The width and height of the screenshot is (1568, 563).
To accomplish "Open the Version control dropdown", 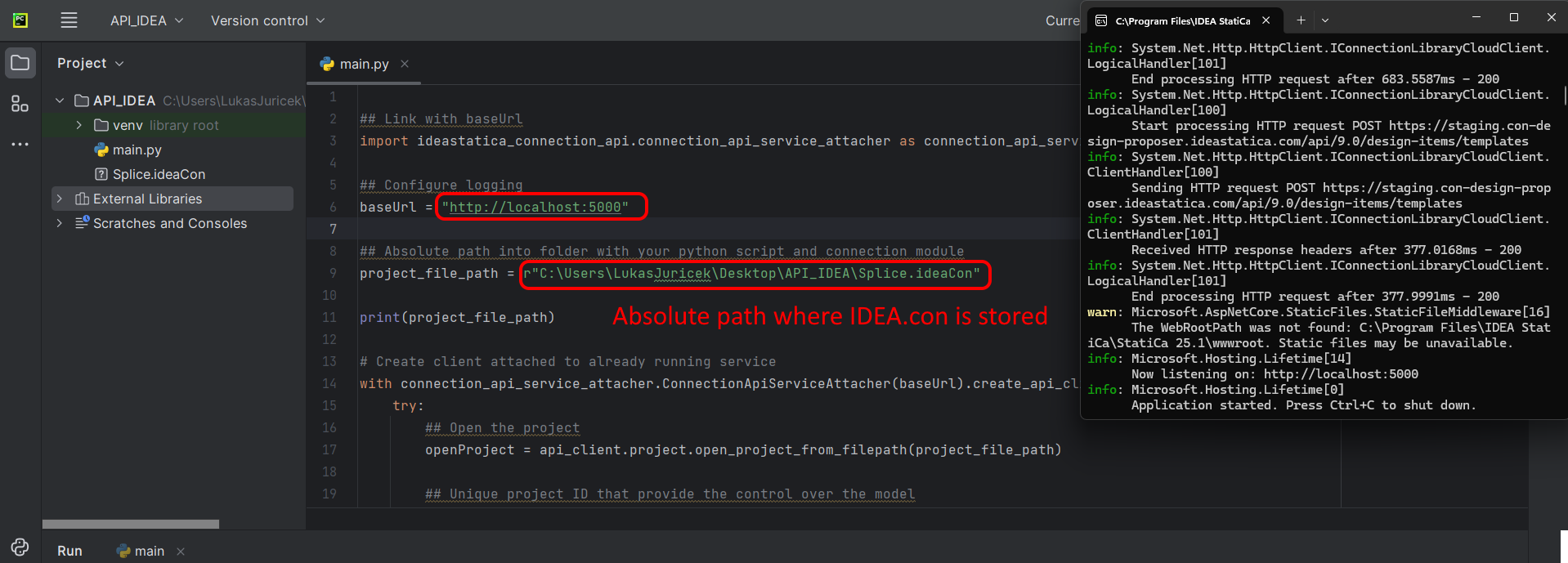I will pyautogui.click(x=267, y=20).
